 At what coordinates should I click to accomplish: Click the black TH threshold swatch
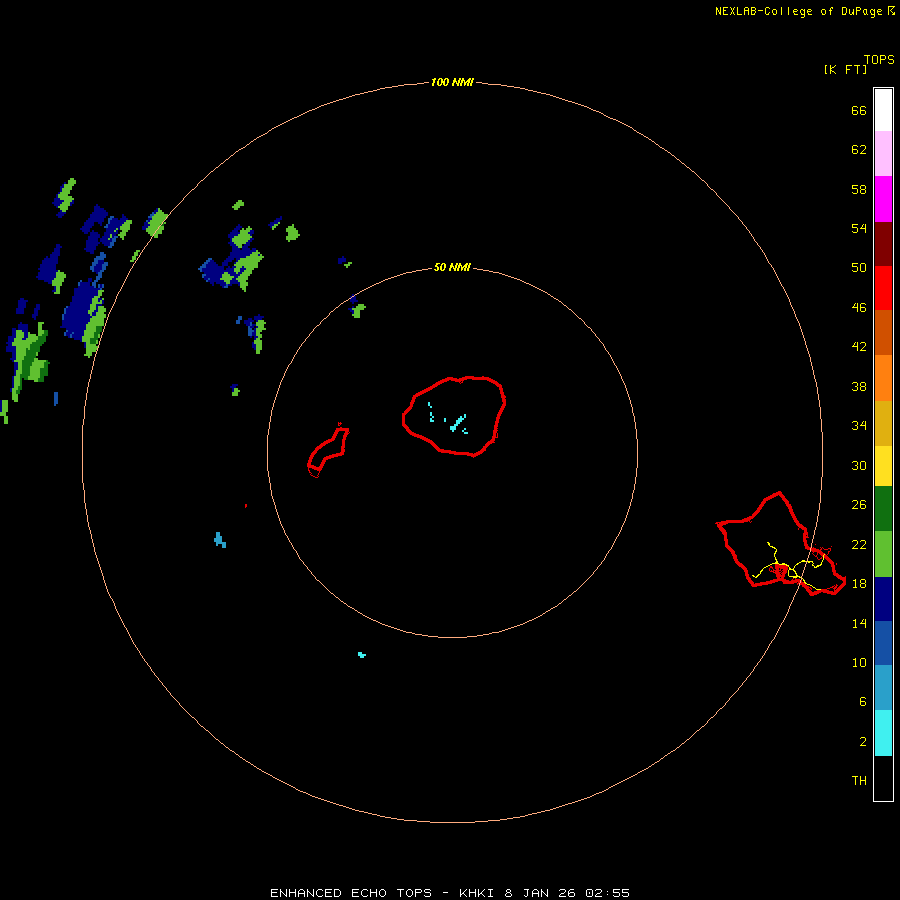883,778
